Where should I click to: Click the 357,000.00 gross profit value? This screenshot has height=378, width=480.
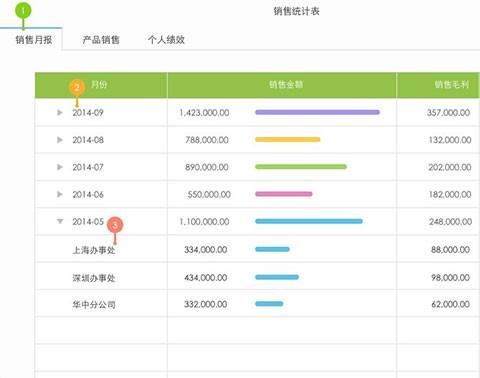tap(448, 113)
